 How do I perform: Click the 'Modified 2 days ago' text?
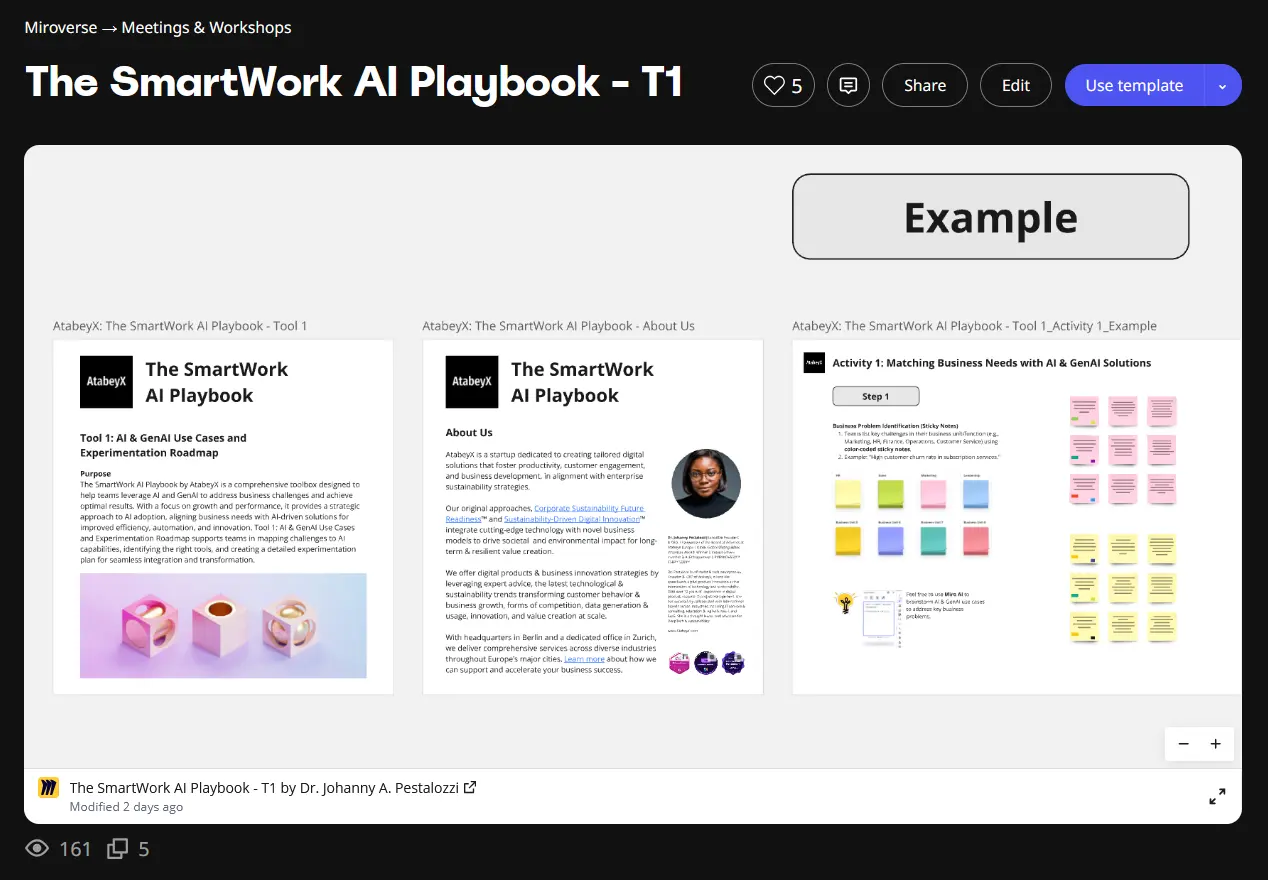(x=126, y=807)
